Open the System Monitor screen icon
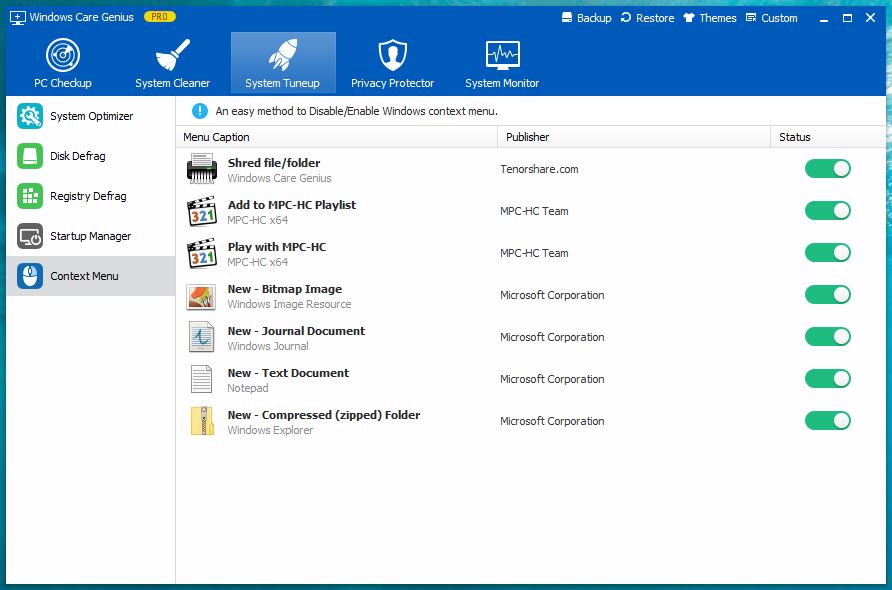Image resolution: width=892 pixels, height=590 pixels. [x=502, y=55]
